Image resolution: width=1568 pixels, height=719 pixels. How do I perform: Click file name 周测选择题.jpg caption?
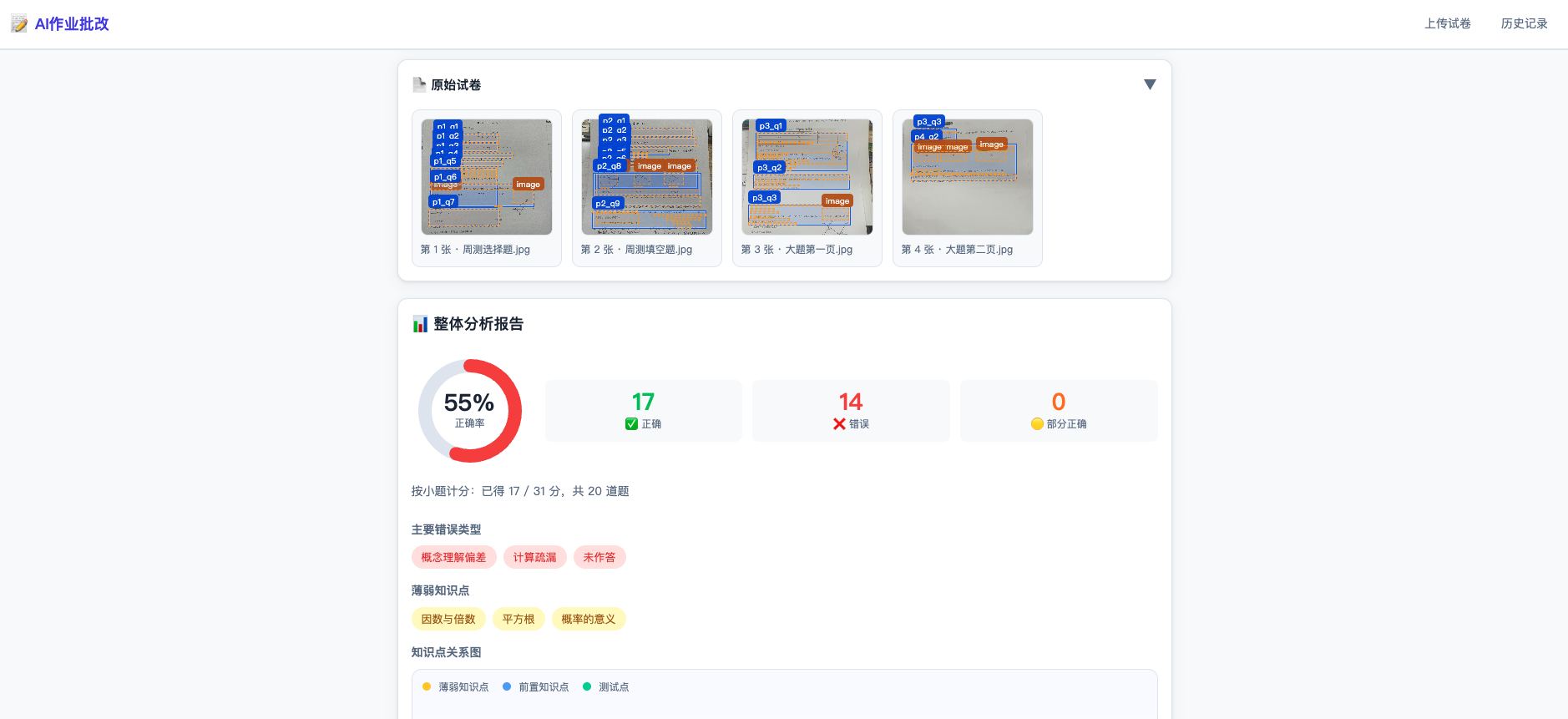pos(497,250)
